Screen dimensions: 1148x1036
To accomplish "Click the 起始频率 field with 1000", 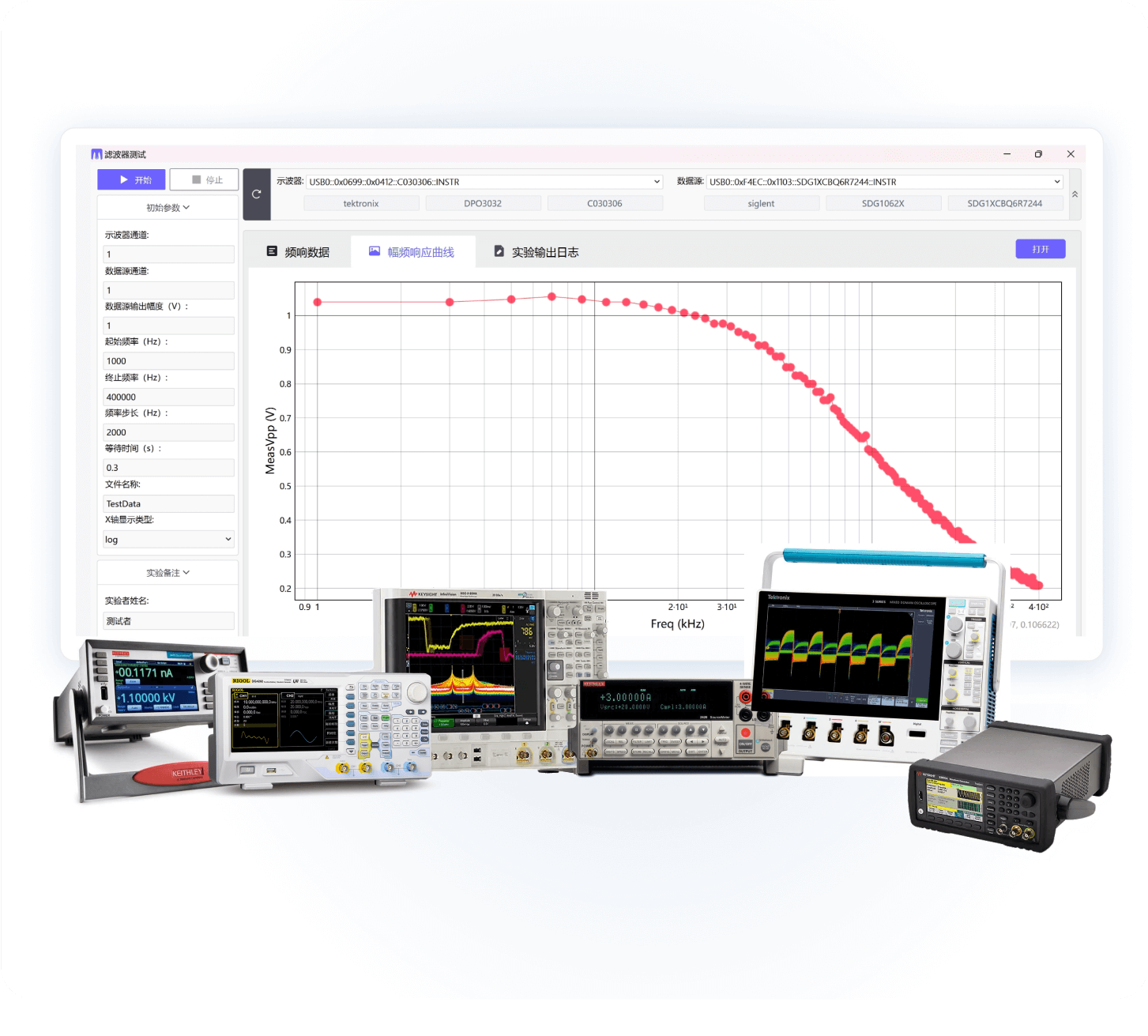I will pos(168,361).
